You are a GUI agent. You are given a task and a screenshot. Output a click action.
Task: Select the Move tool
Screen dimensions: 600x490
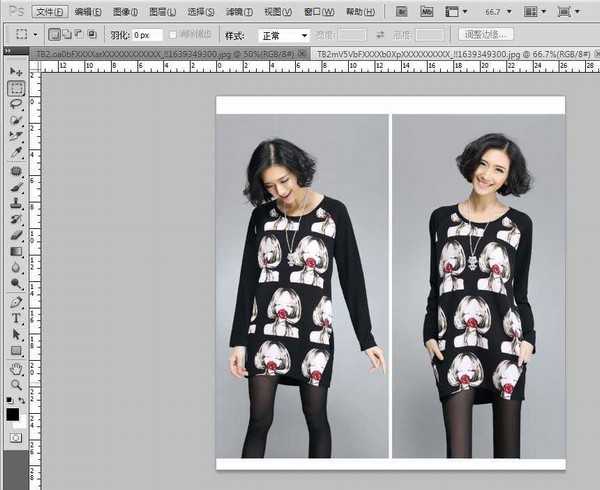click(x=16, y=73)
